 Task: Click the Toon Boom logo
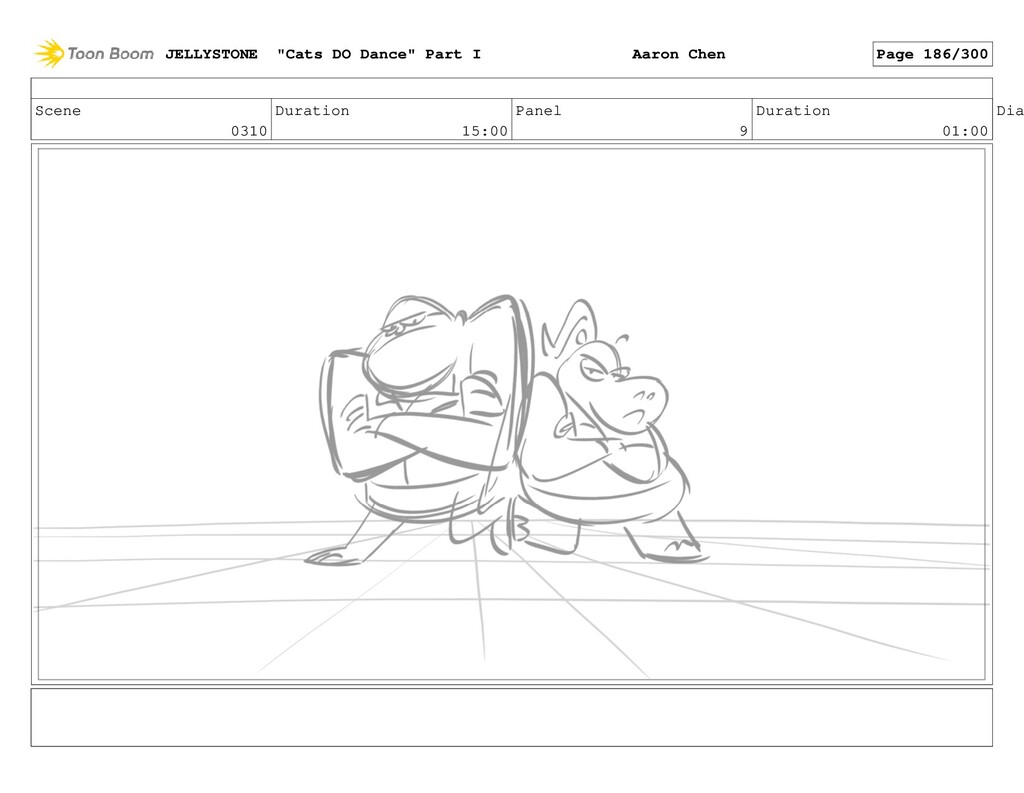tap(94, 54)
